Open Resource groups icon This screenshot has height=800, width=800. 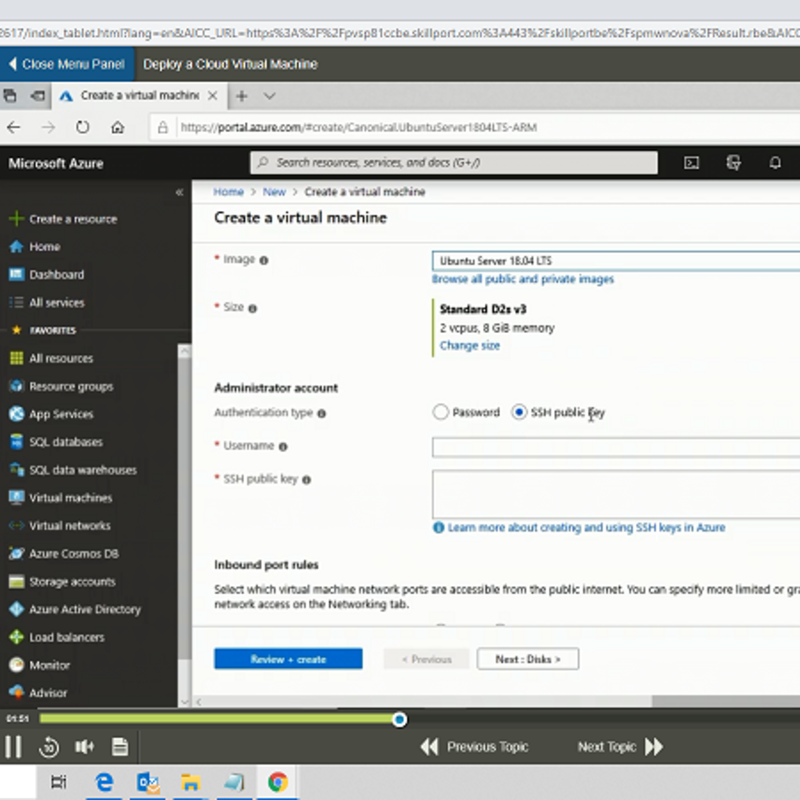[16, 386]
